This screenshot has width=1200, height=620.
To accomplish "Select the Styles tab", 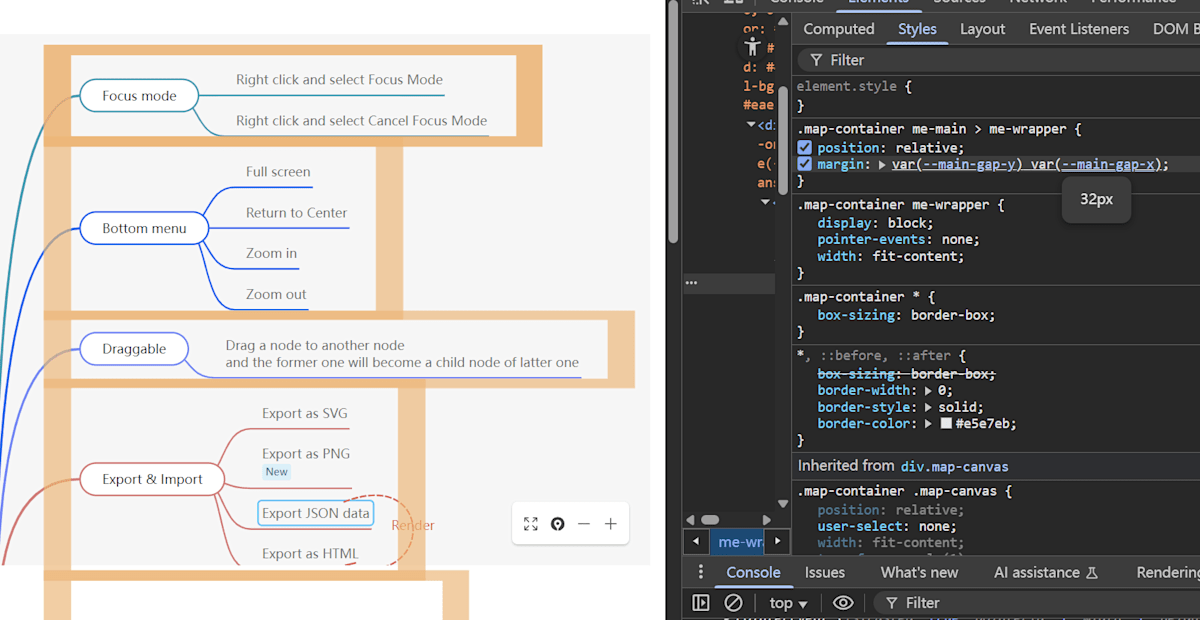I will click(917, 29).
